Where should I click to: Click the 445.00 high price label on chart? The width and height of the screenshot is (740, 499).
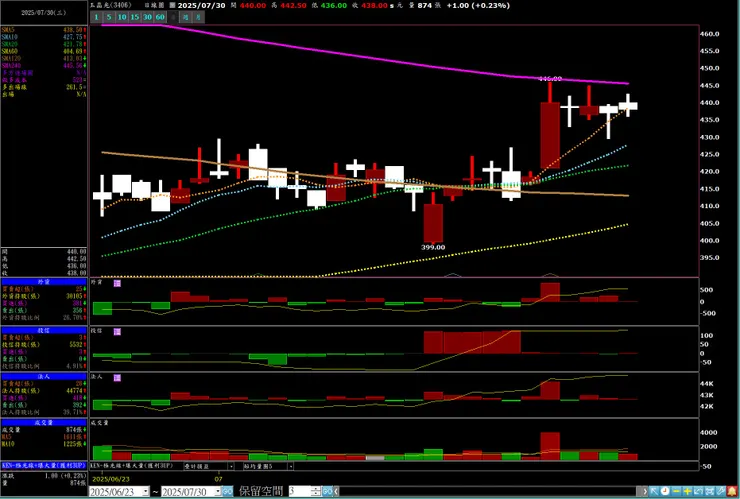(550, 79)
